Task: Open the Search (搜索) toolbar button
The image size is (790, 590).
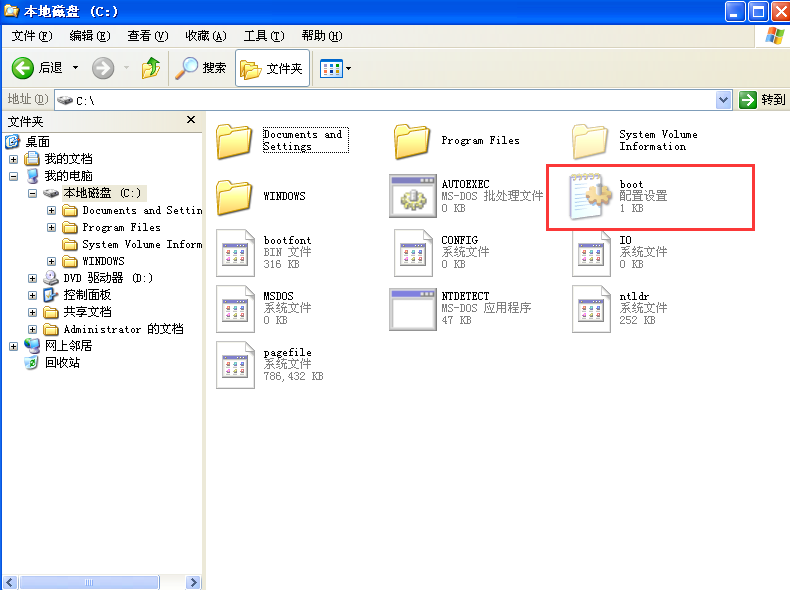Action: [201, 68]
